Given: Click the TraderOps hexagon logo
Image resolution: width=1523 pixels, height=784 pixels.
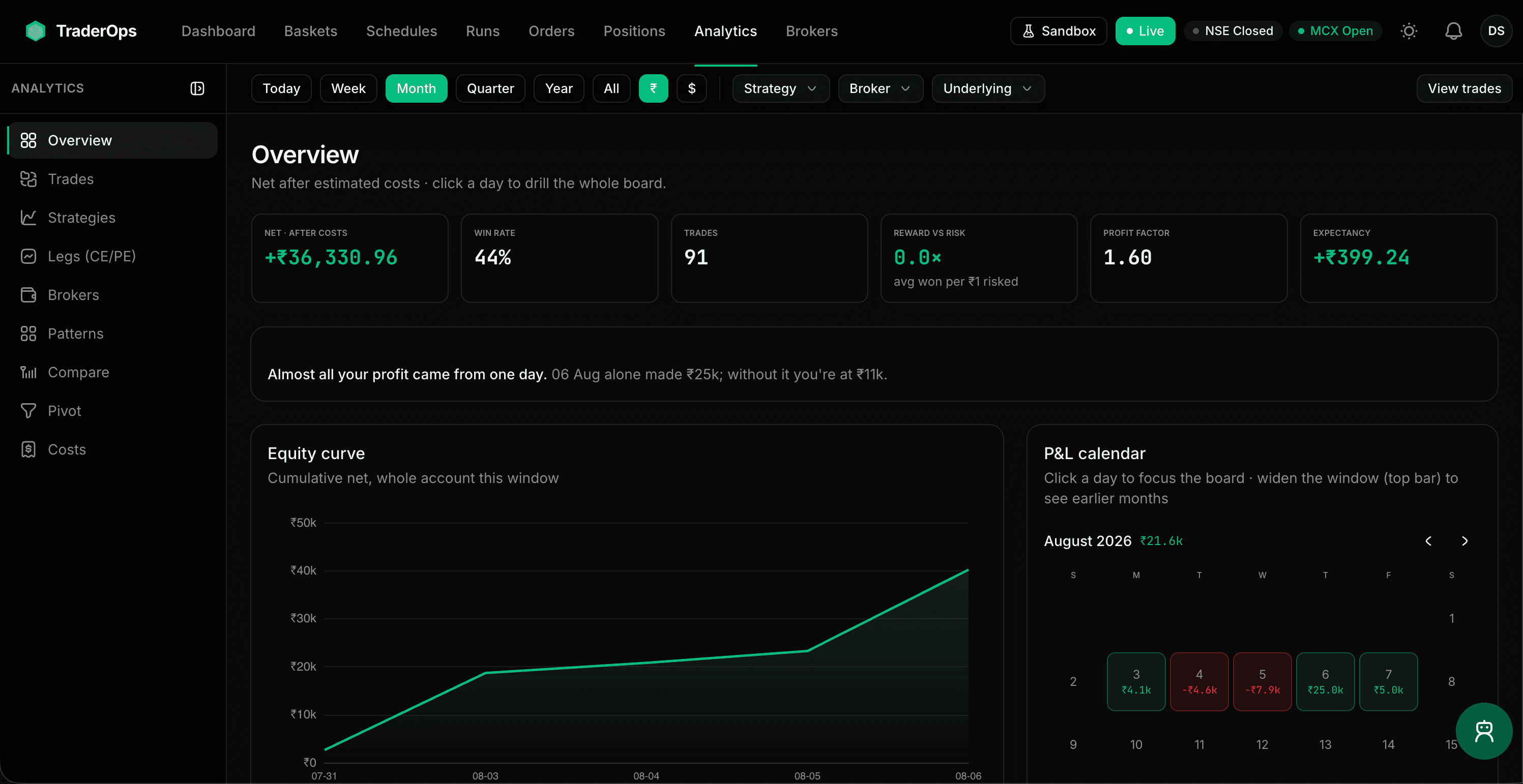Looking at the screenshot, I should (36, 31).
